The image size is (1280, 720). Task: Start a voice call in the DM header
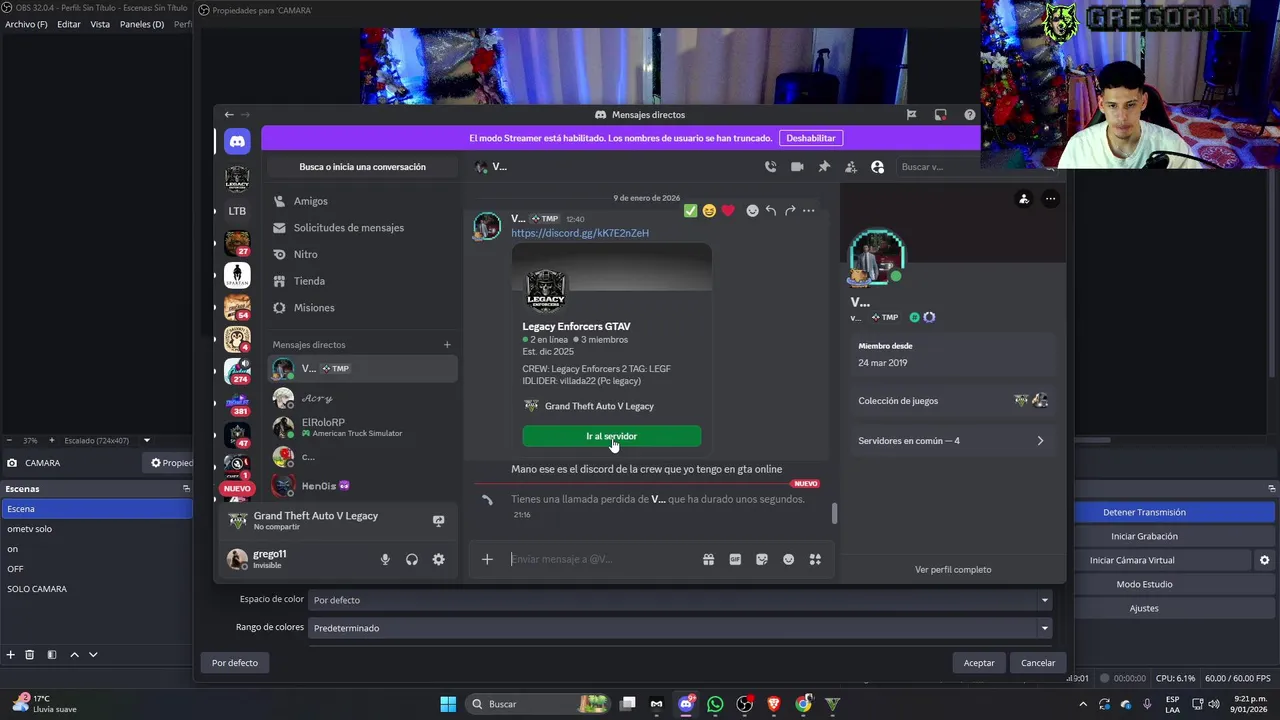[770, 167]
